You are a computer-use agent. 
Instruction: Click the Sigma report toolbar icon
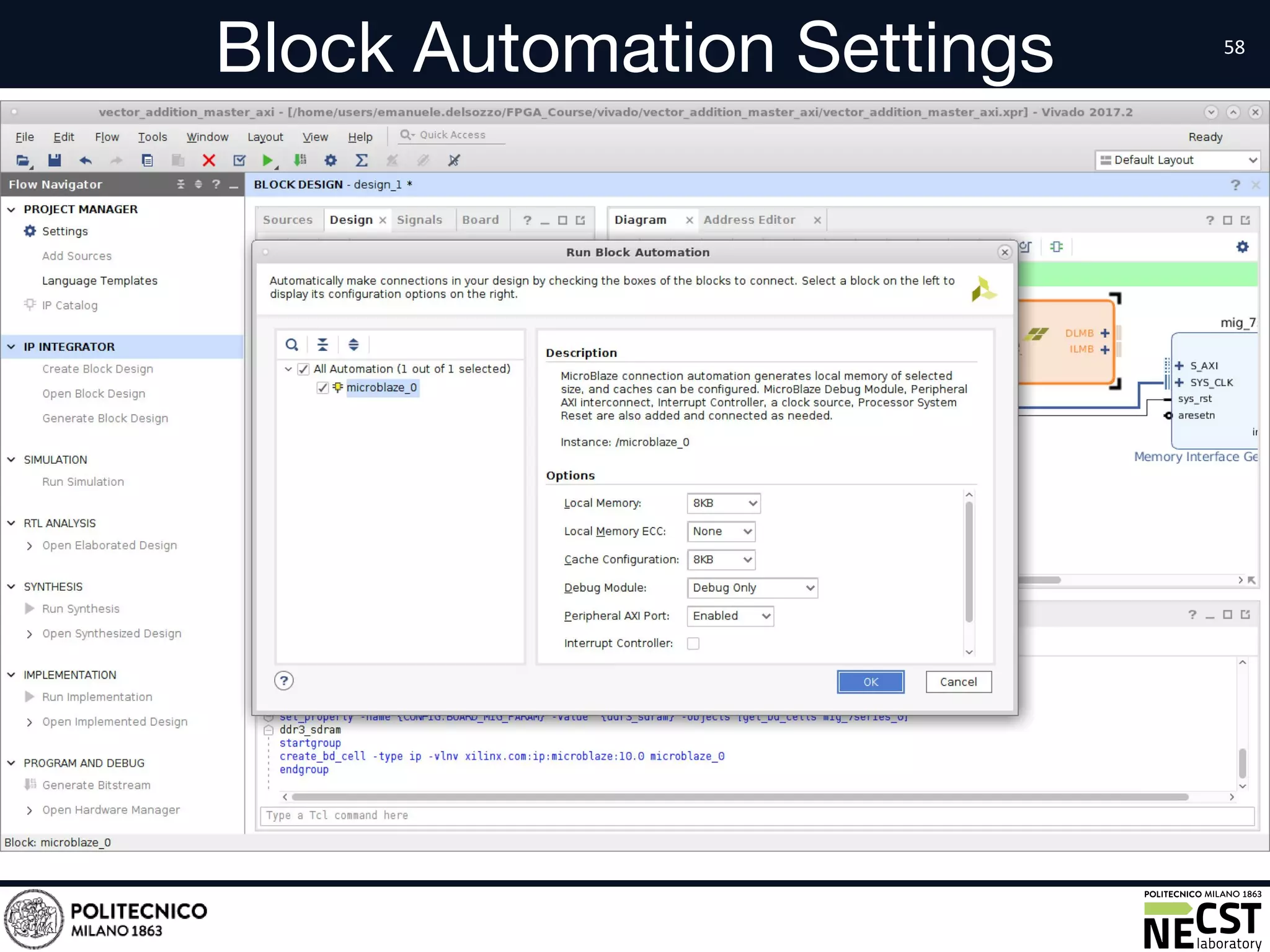pyautogui.click(x=362, y=161)
